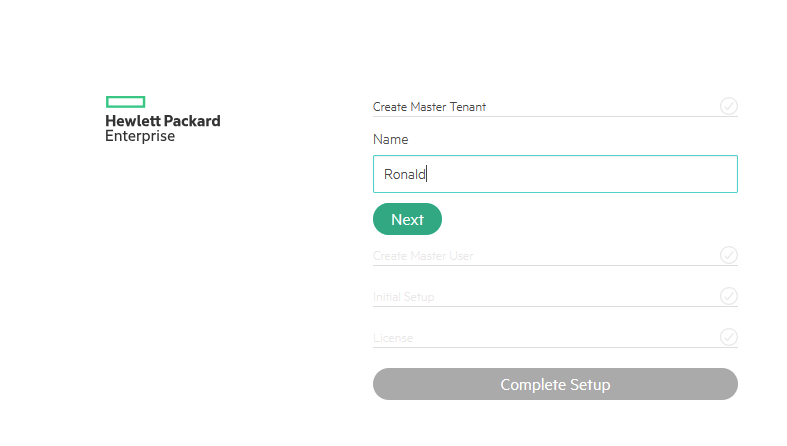
Task: Click the typed text Ronald
Action: (404, 174)
